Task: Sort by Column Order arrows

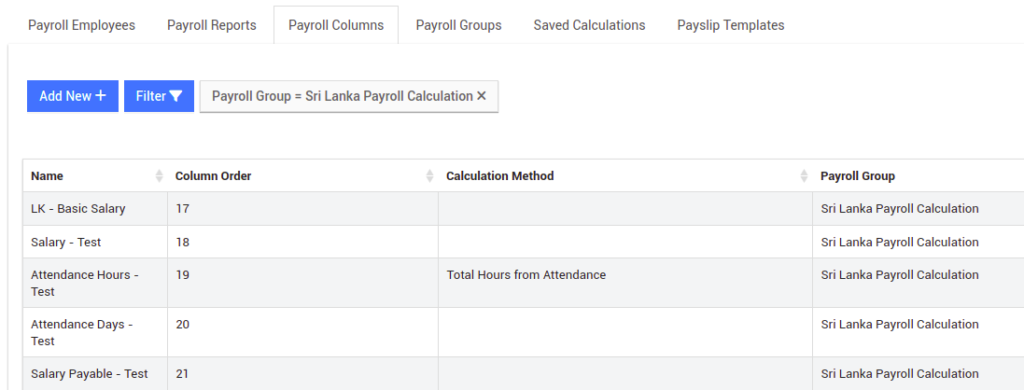Action: point(430,176)
